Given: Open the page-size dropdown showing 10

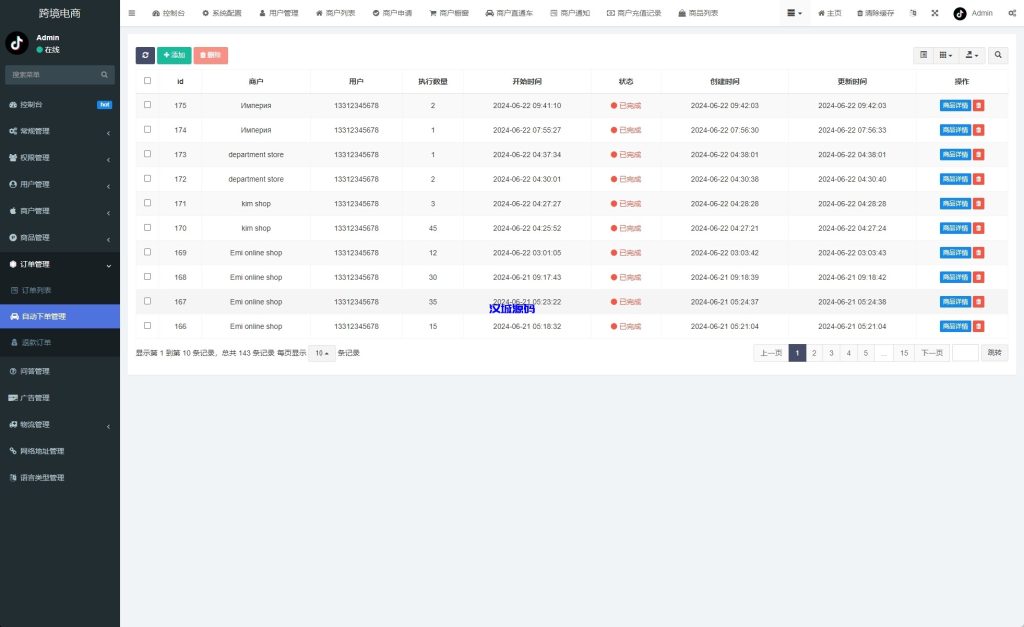Looking at the screenshot, I should [320, 352].
